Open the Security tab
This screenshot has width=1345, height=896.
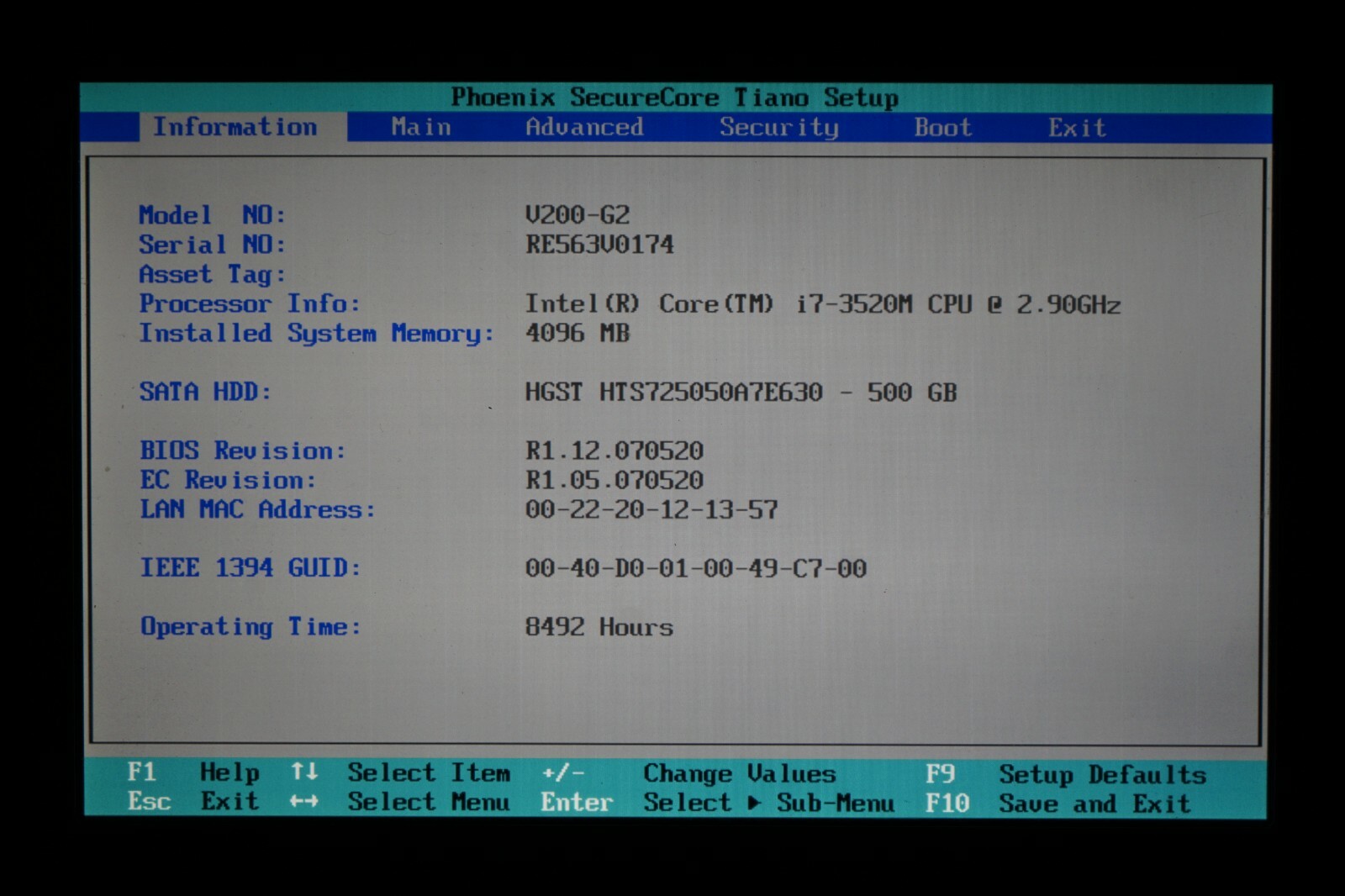(779, 128)
